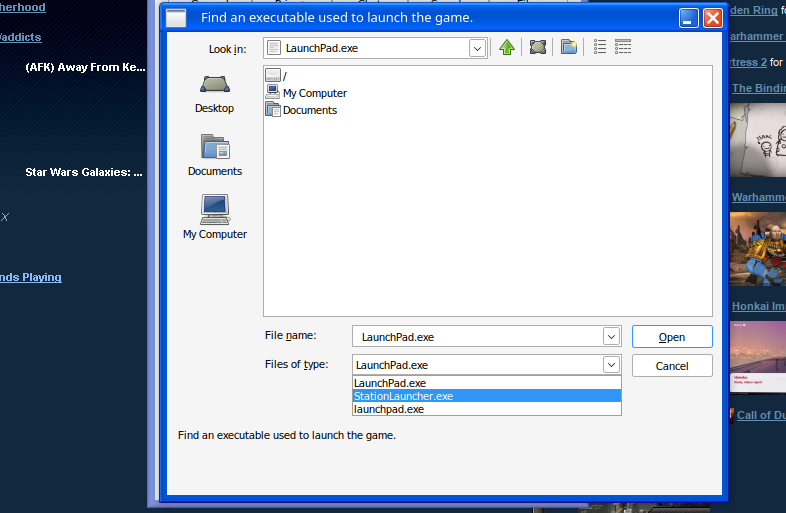This screenshot has width=786, height=513.
Task: Expand the File name dropdown arrow
Action: click(611, 336)
